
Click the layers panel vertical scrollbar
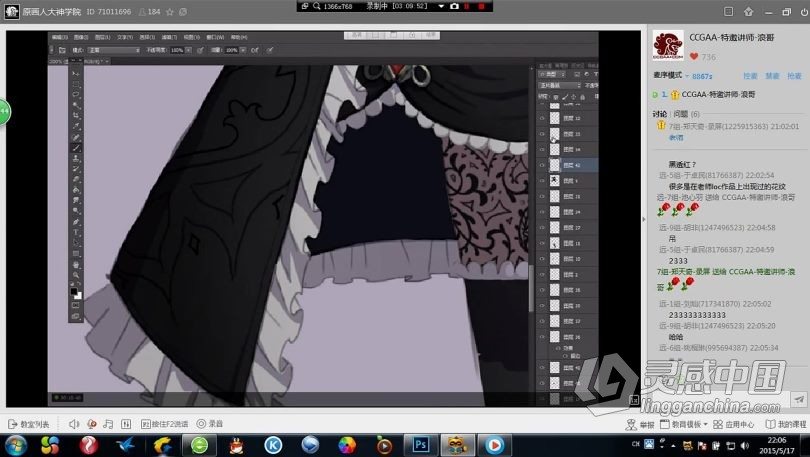click(x=531, y=289)
